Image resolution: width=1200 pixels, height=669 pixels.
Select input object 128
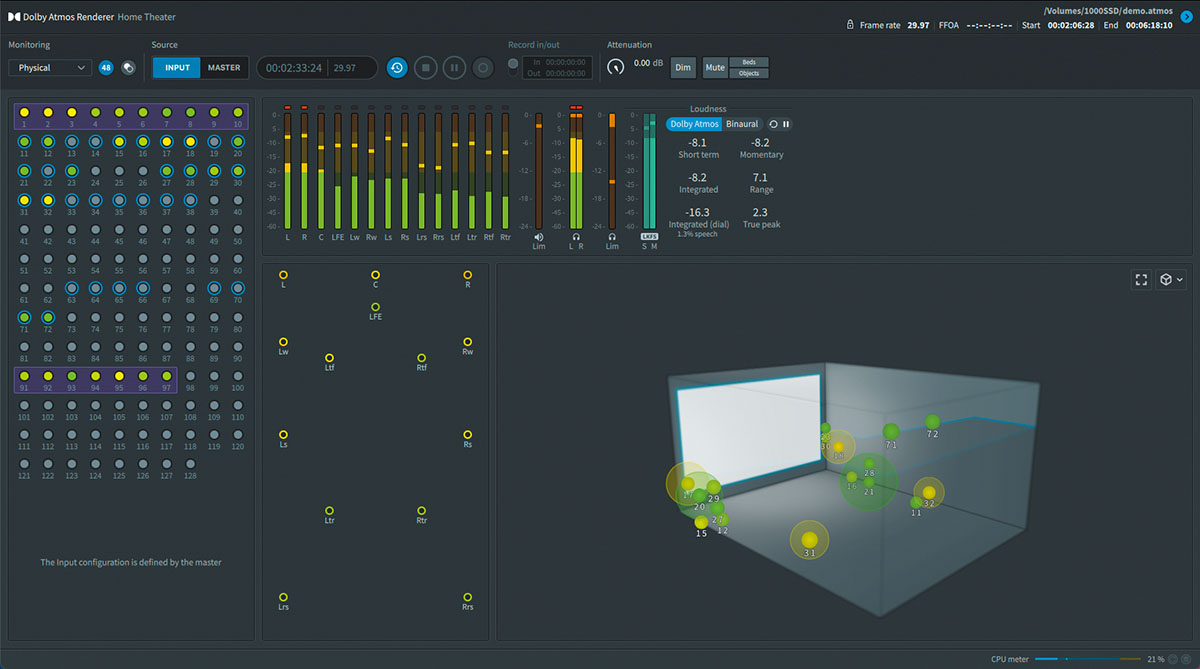click(190, 463)
